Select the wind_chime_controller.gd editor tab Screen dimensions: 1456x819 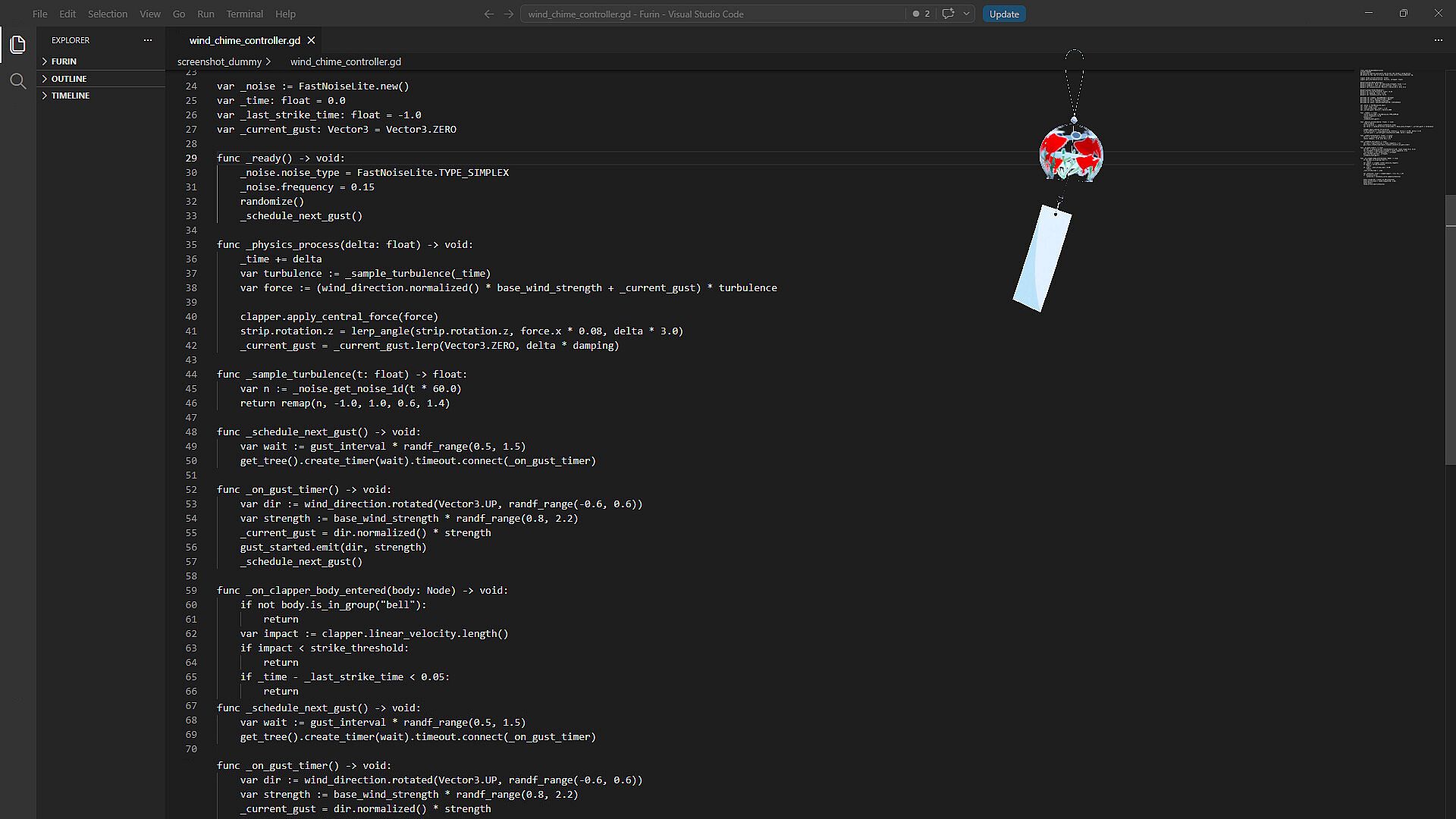tap(245, 40)
